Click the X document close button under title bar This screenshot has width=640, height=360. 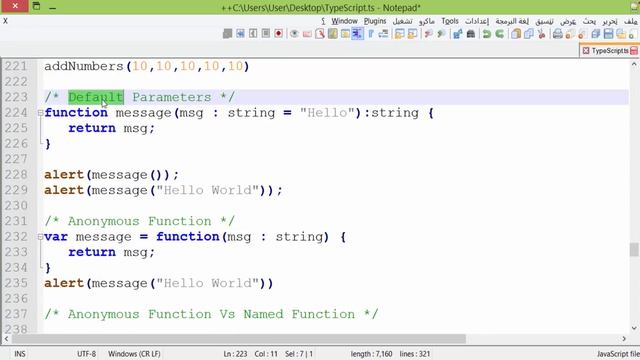5,21
